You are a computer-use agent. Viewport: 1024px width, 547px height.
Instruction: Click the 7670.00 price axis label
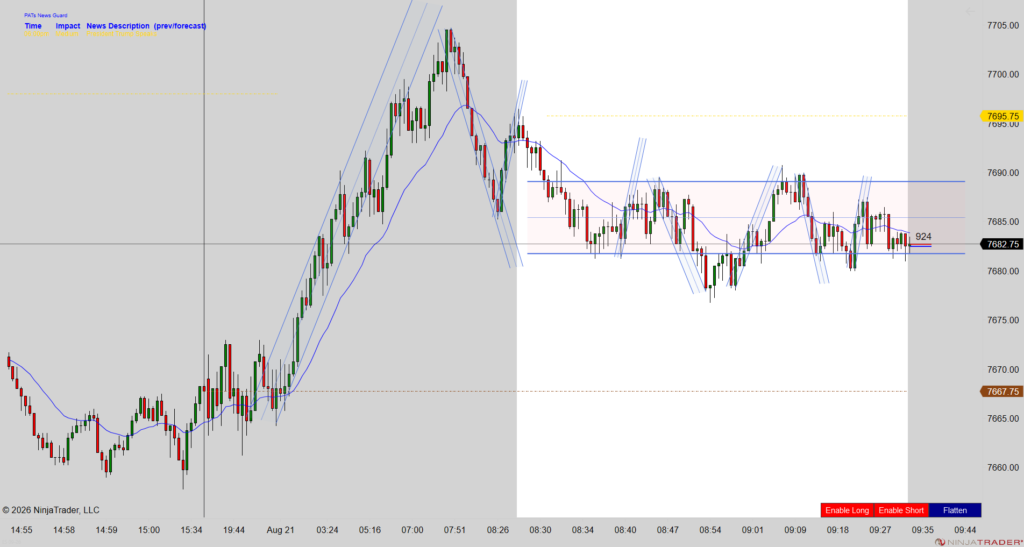[x=1004, y=369]
